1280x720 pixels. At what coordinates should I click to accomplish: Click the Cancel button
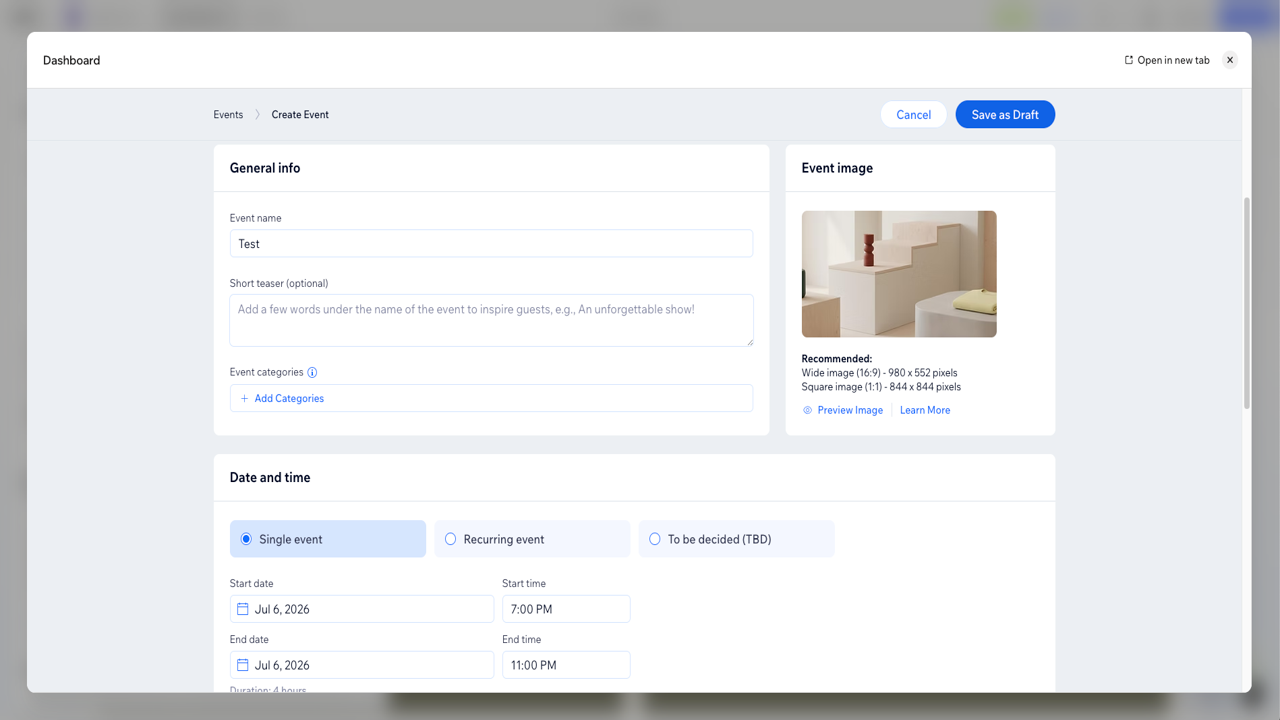[914, 115]
